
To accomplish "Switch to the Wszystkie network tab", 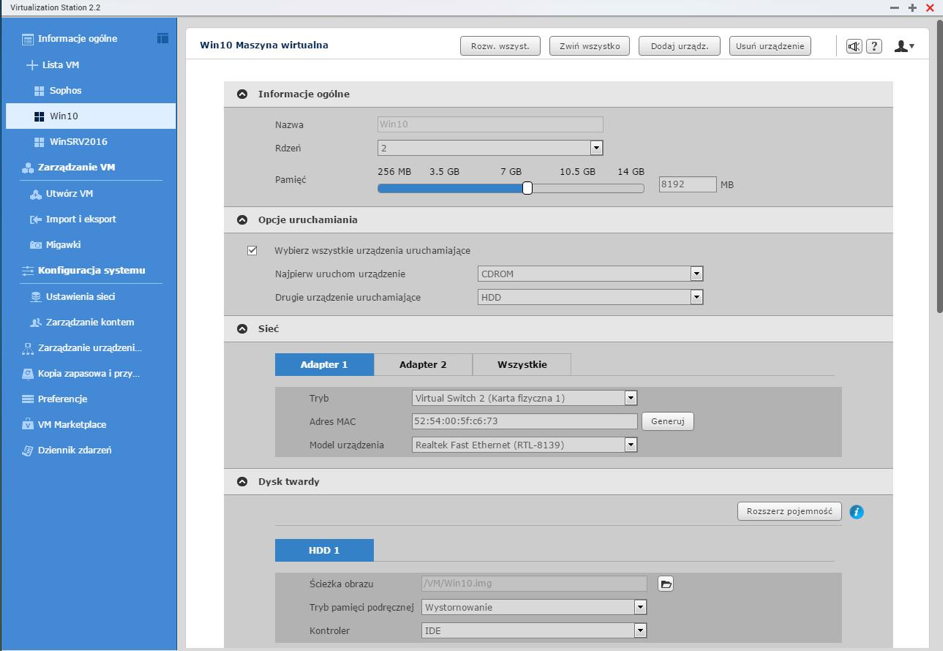I will 522,365.
